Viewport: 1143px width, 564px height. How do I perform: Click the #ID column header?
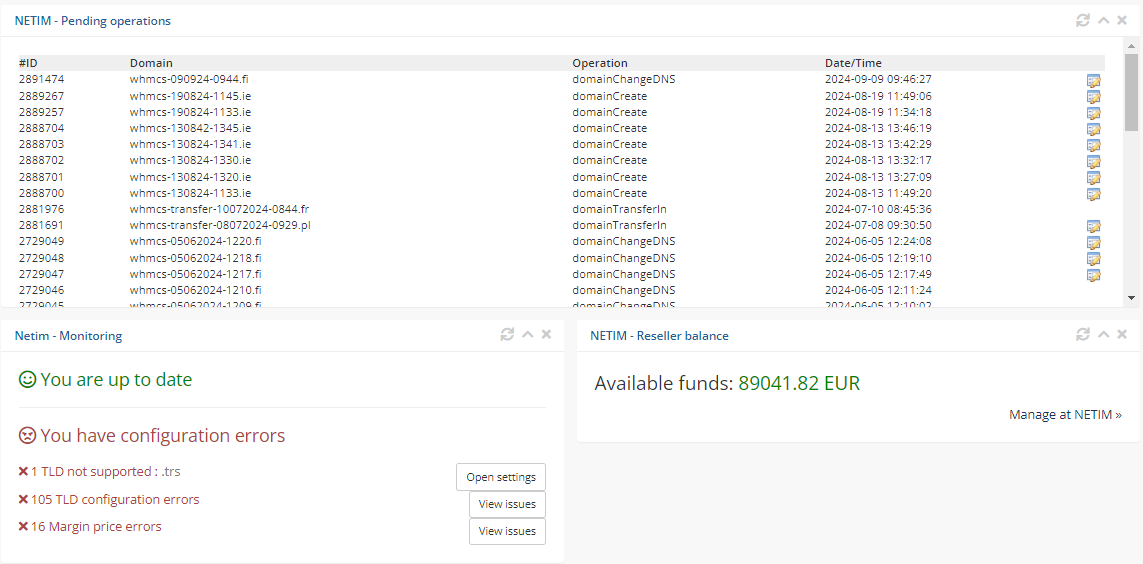(28, 63)
